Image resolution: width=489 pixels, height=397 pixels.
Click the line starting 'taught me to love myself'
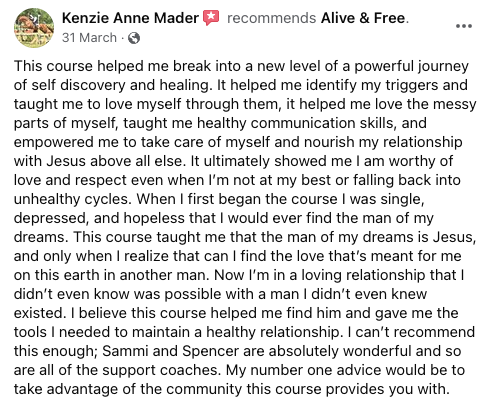tap(245, 104)
